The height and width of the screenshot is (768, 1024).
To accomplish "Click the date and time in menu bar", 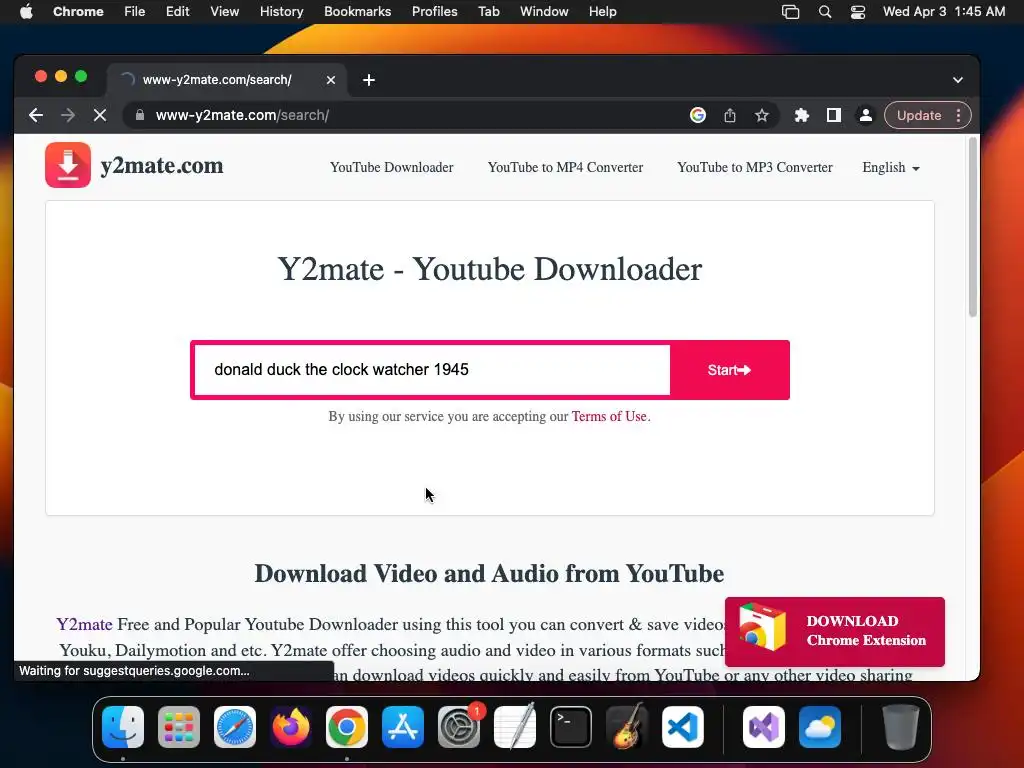I will coord(944,12).
